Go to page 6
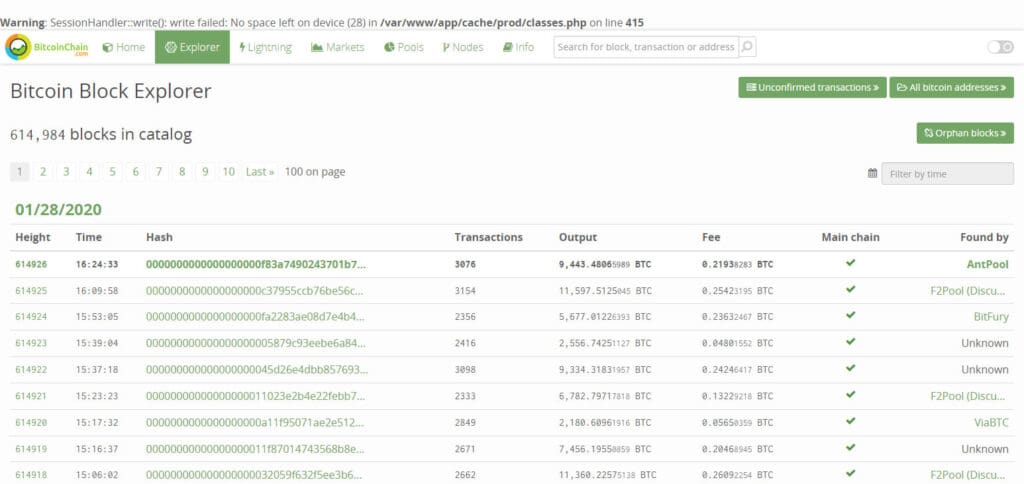The width and height of the screenshot is (1024, 484). click(x=136, y=172)
